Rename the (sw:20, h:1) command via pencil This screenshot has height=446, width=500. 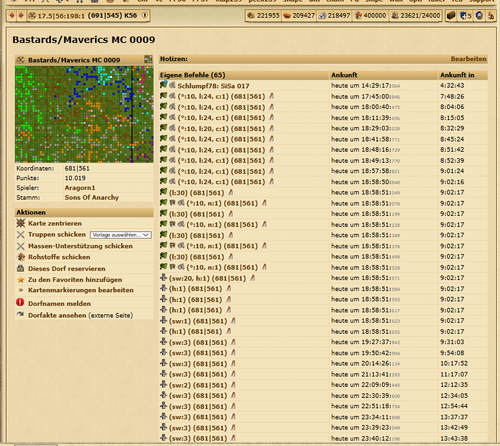coord(253,278)
